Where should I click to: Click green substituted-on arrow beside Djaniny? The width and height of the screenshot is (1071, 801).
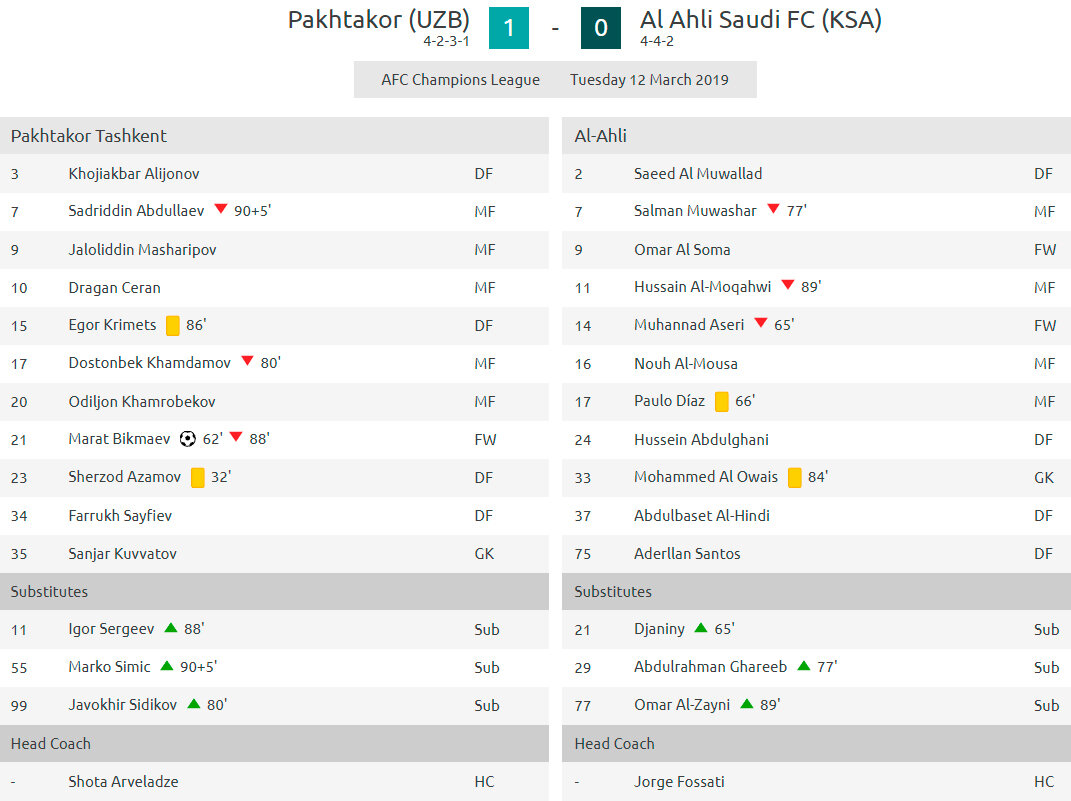point(701,628)
